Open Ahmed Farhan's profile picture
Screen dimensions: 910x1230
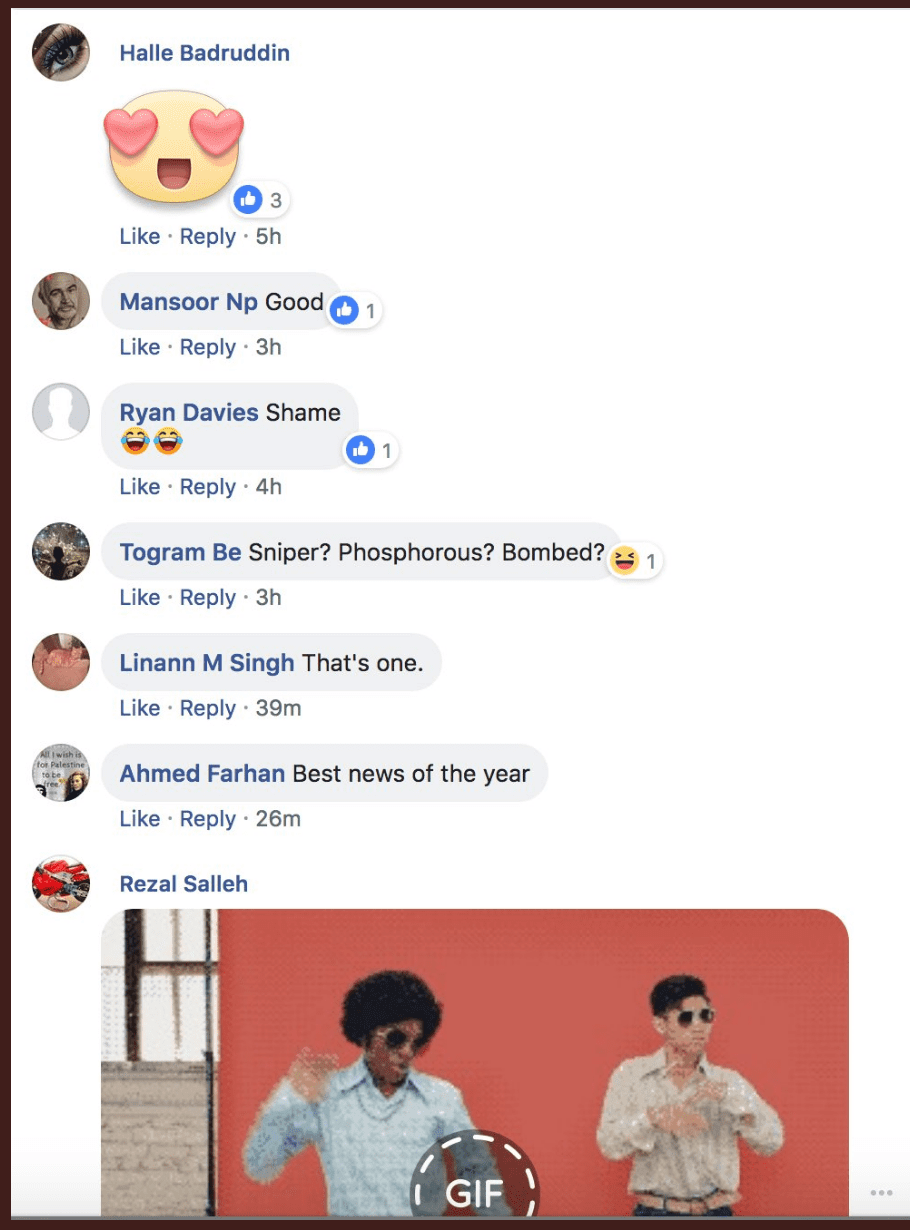(61, 773)
